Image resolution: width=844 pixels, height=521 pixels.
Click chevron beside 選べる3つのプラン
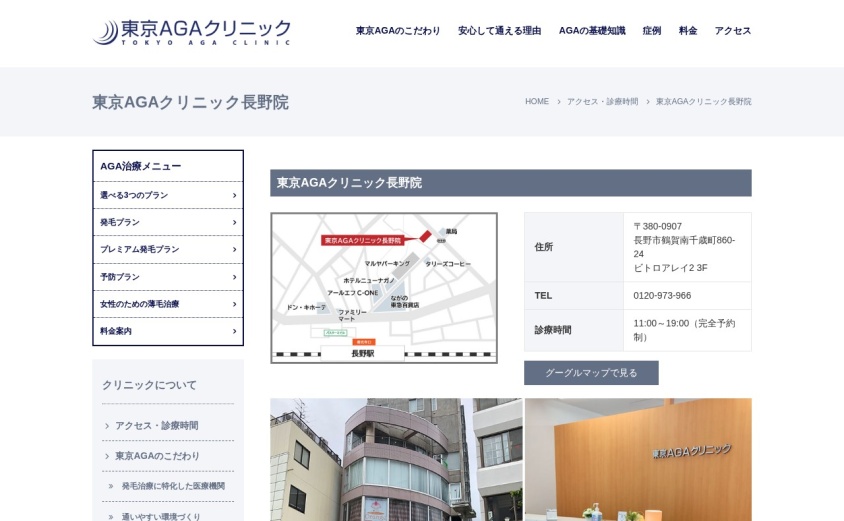click(234, 195)
